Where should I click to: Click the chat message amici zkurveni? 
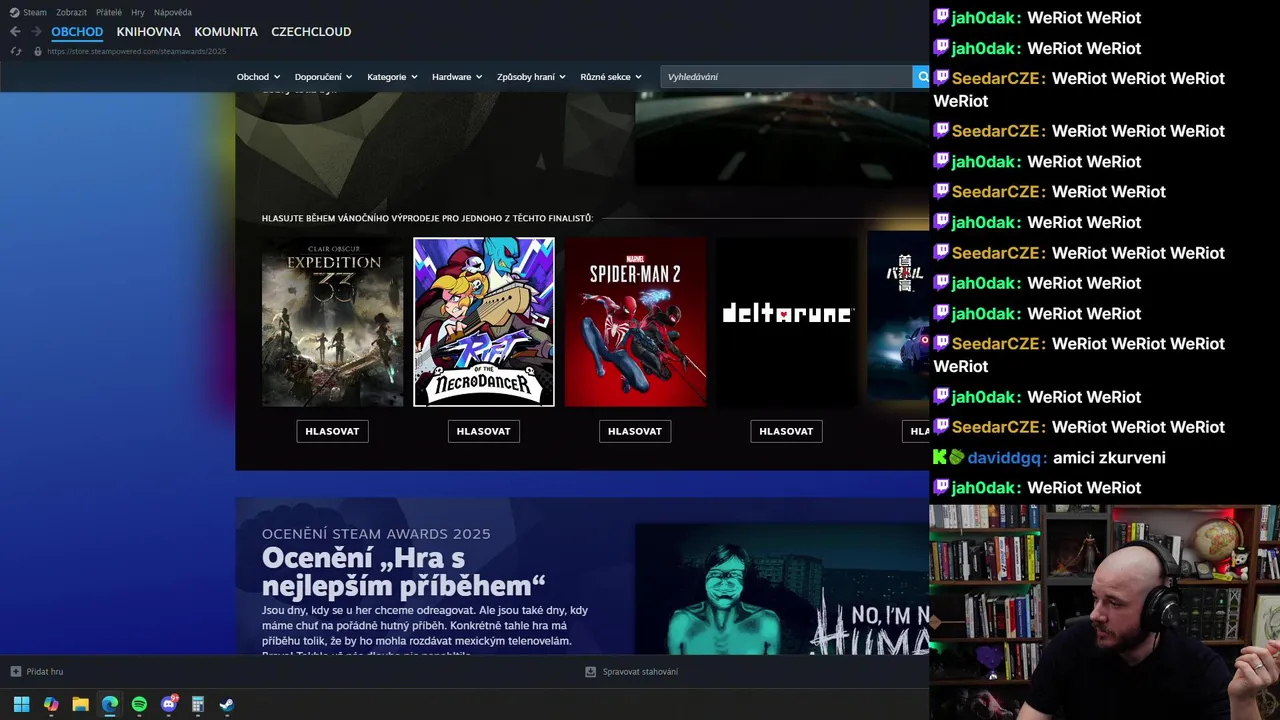[x=1109, y=458]
